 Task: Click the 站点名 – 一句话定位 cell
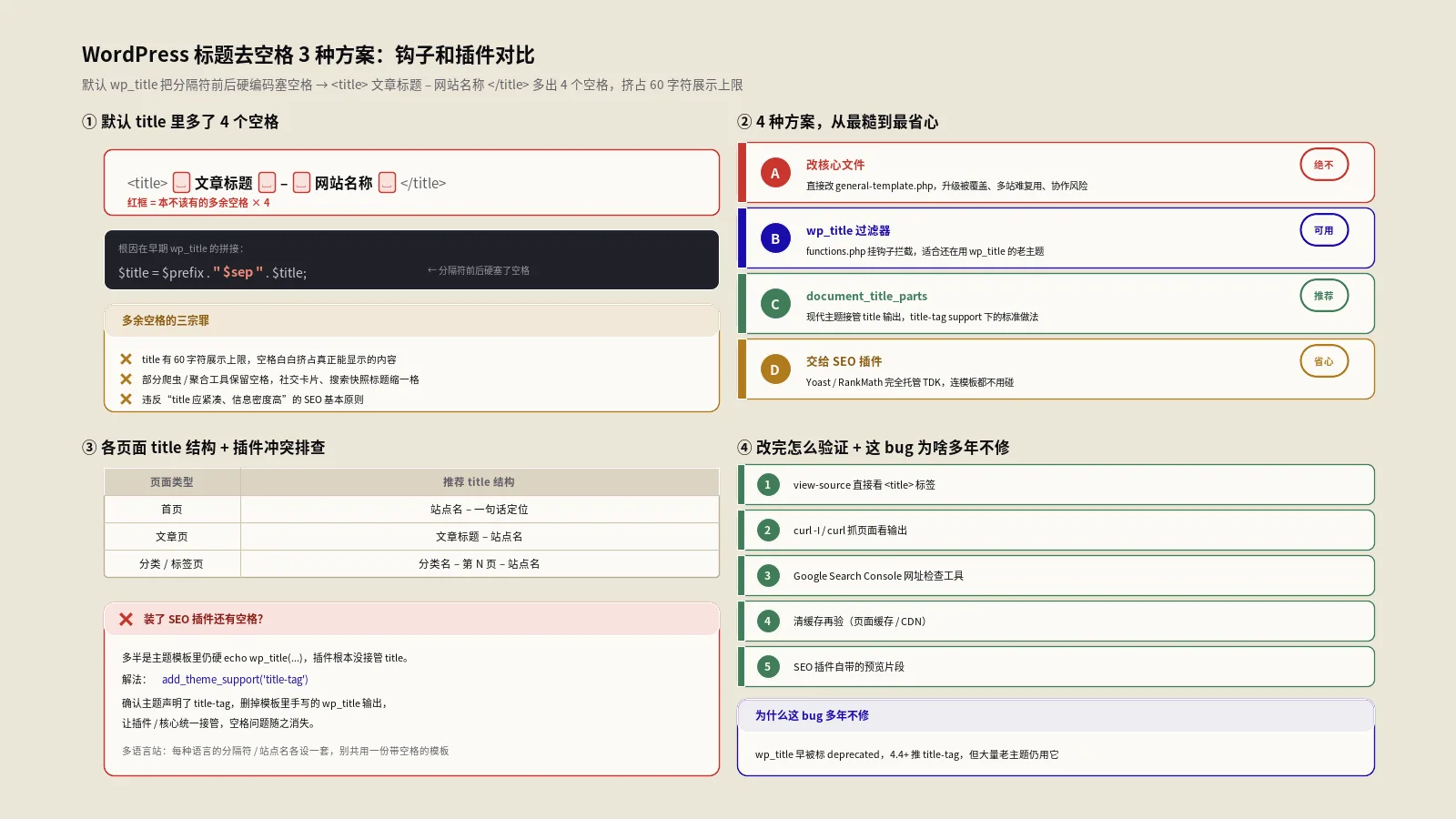pos(480,510)
